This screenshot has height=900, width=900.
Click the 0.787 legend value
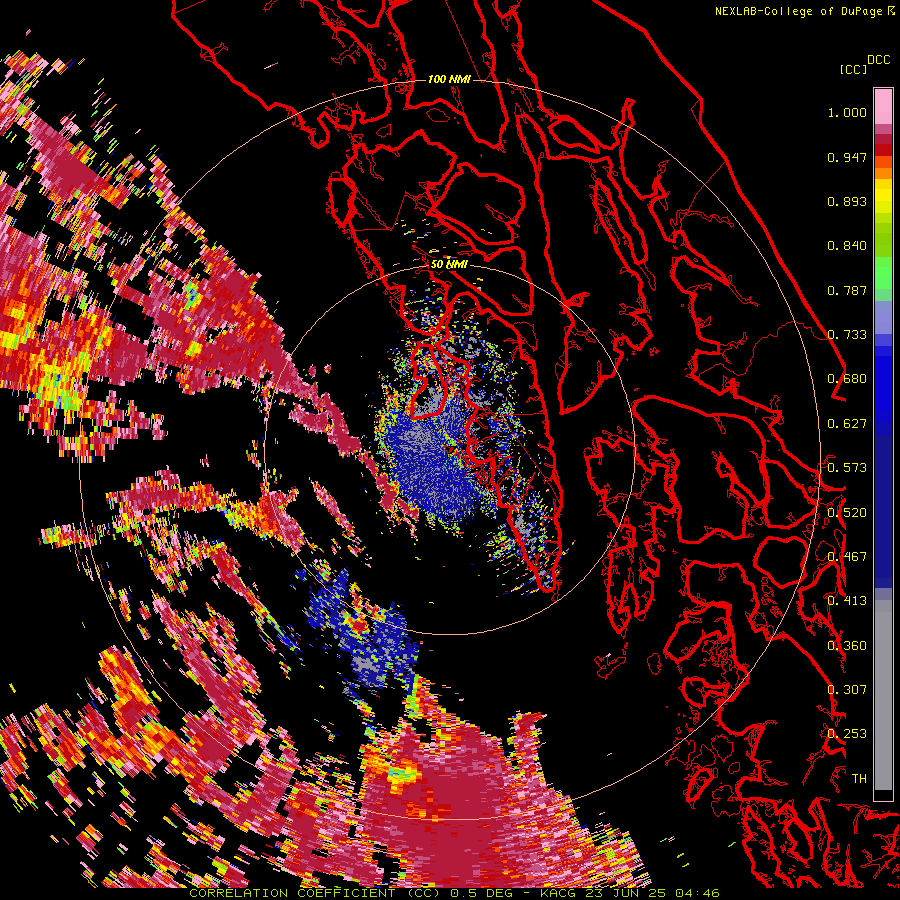click(847, 290)
